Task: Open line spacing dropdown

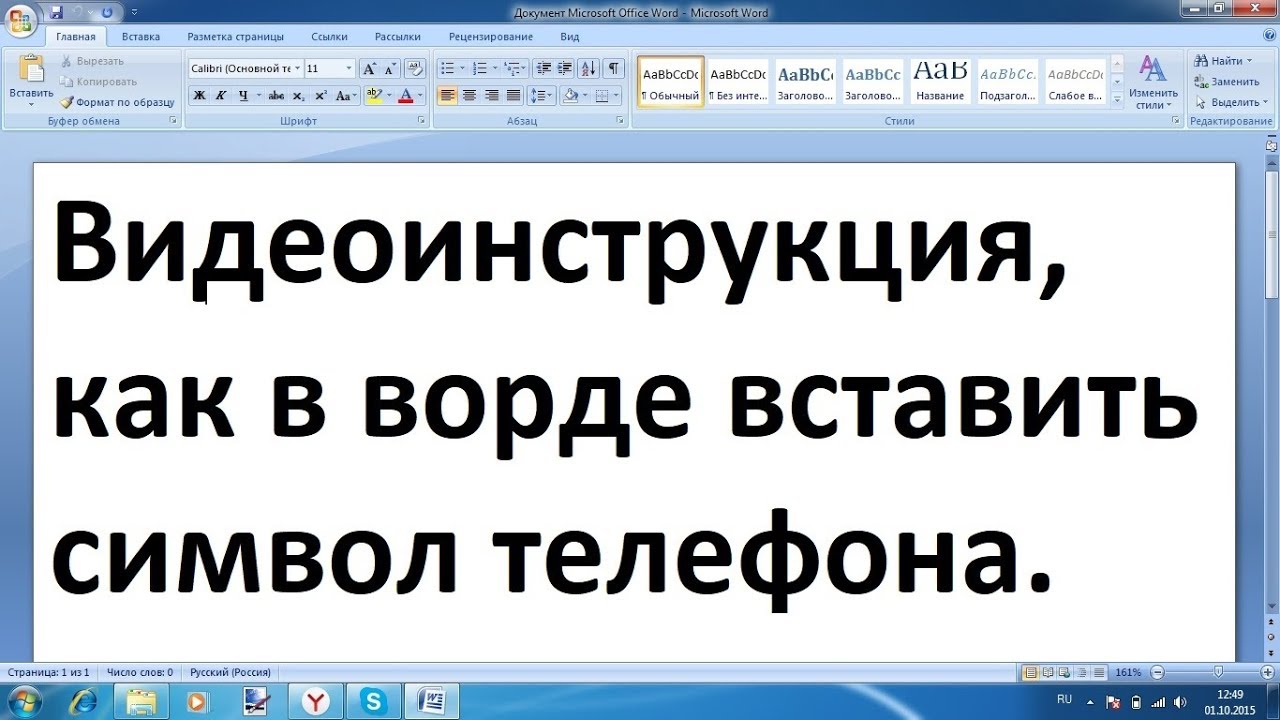Action: pos(541,96)
